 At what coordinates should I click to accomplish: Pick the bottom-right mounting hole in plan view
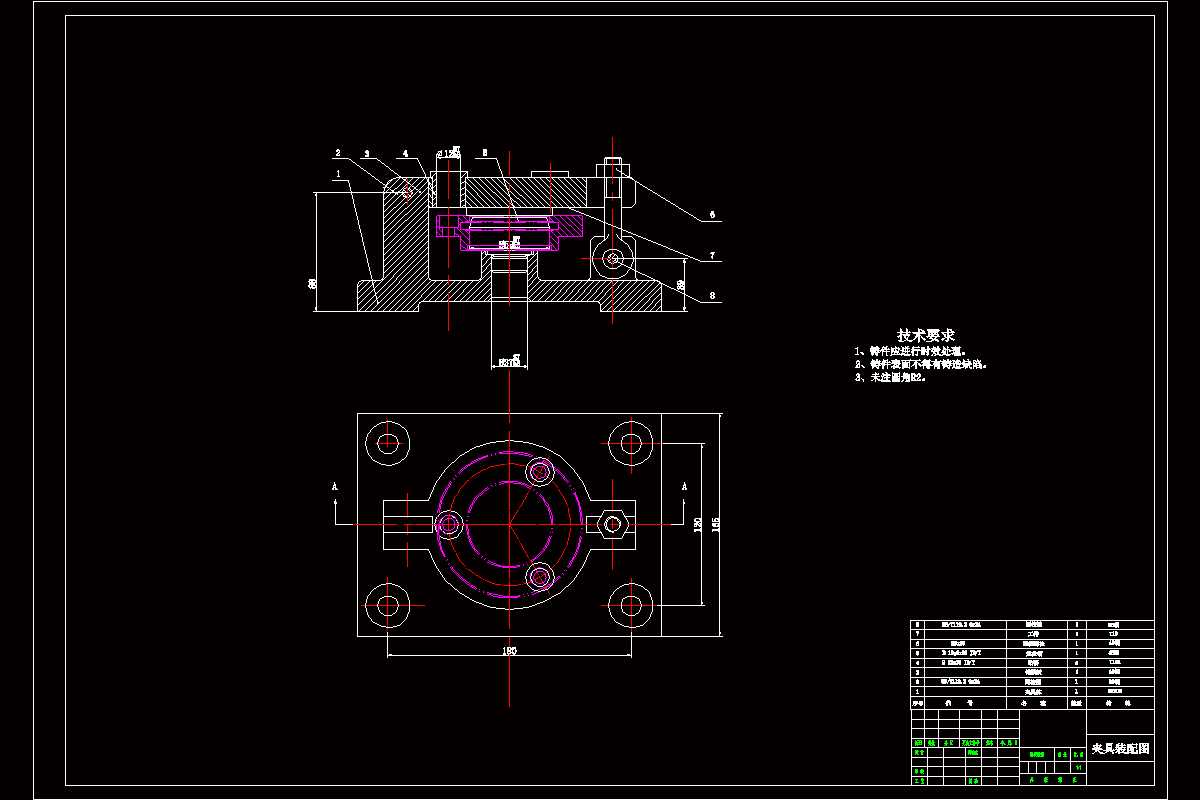(x=630, y=604)
